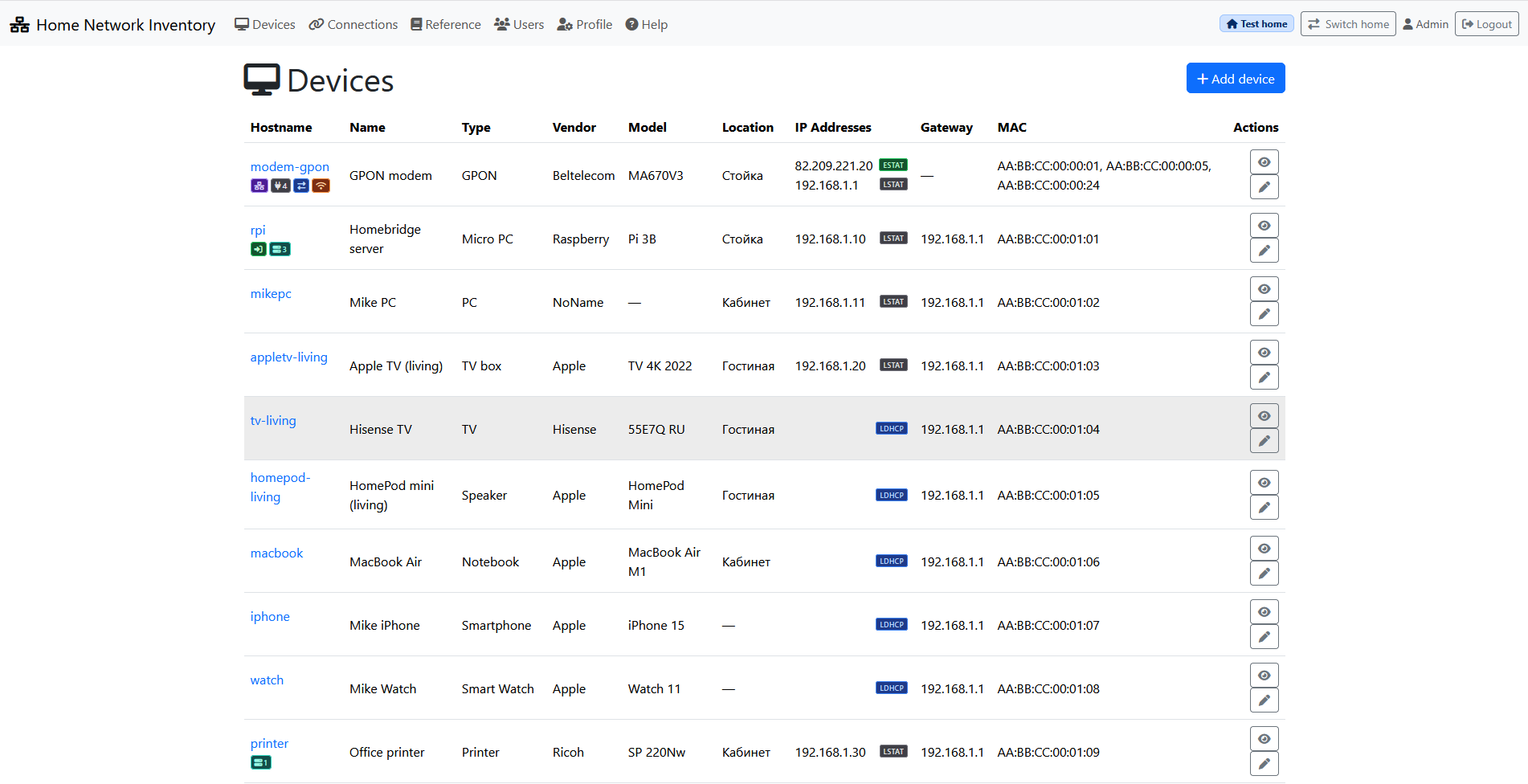The width and height of the screenshot is (1528, 784).
Task: Click the Logout button
Action: 1487,24
